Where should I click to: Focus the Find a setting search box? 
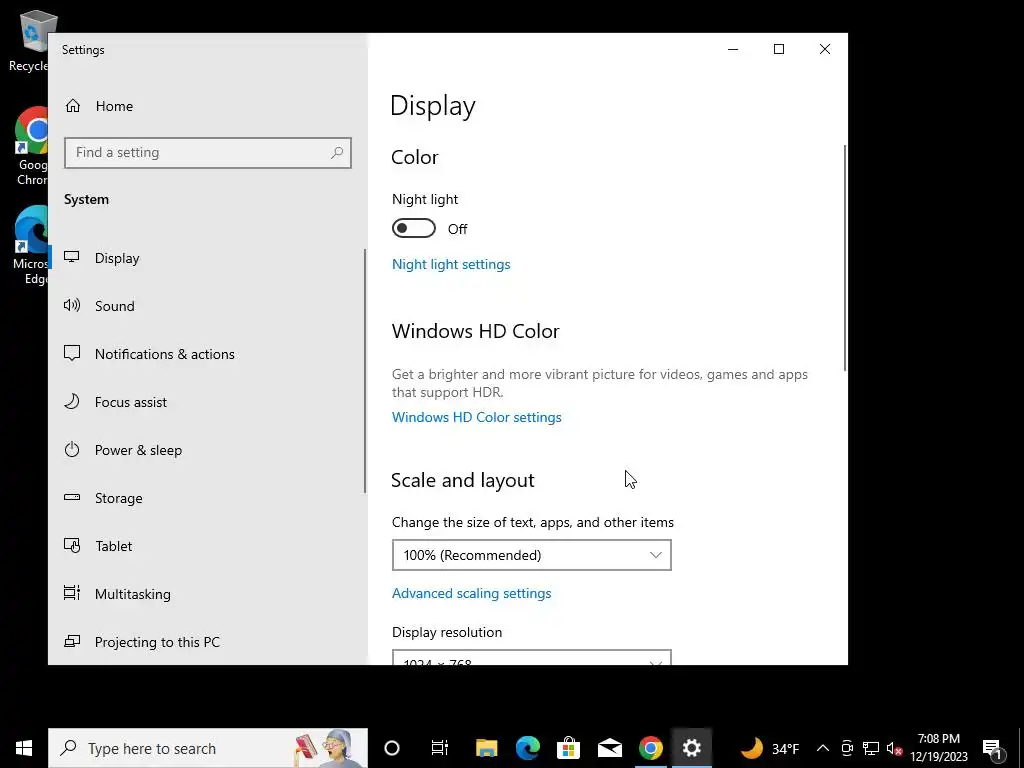click(x=208, y=153)
